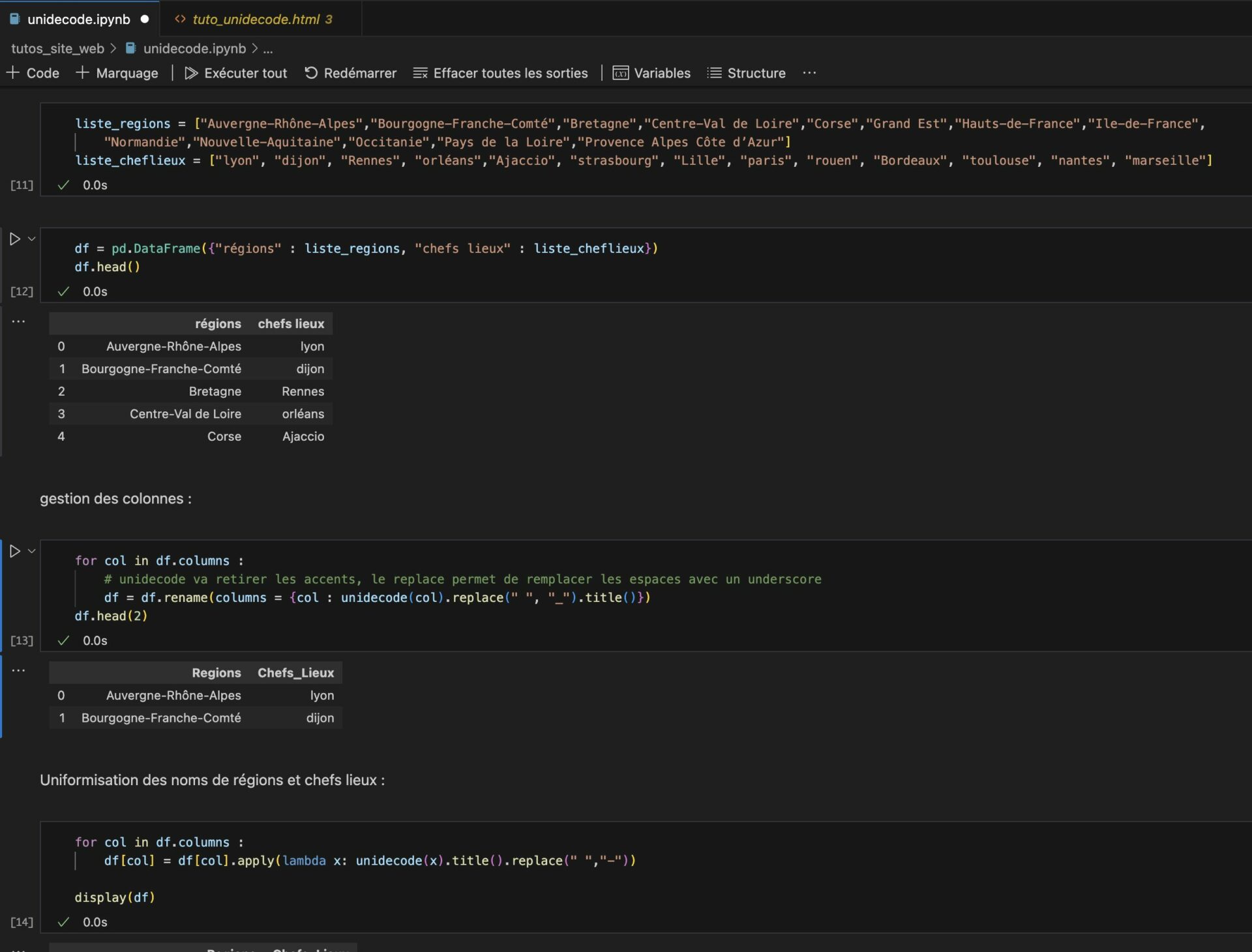Expand run options dropdown for rename cell
Screen dimensions: 1252x952
click(31, 552)
